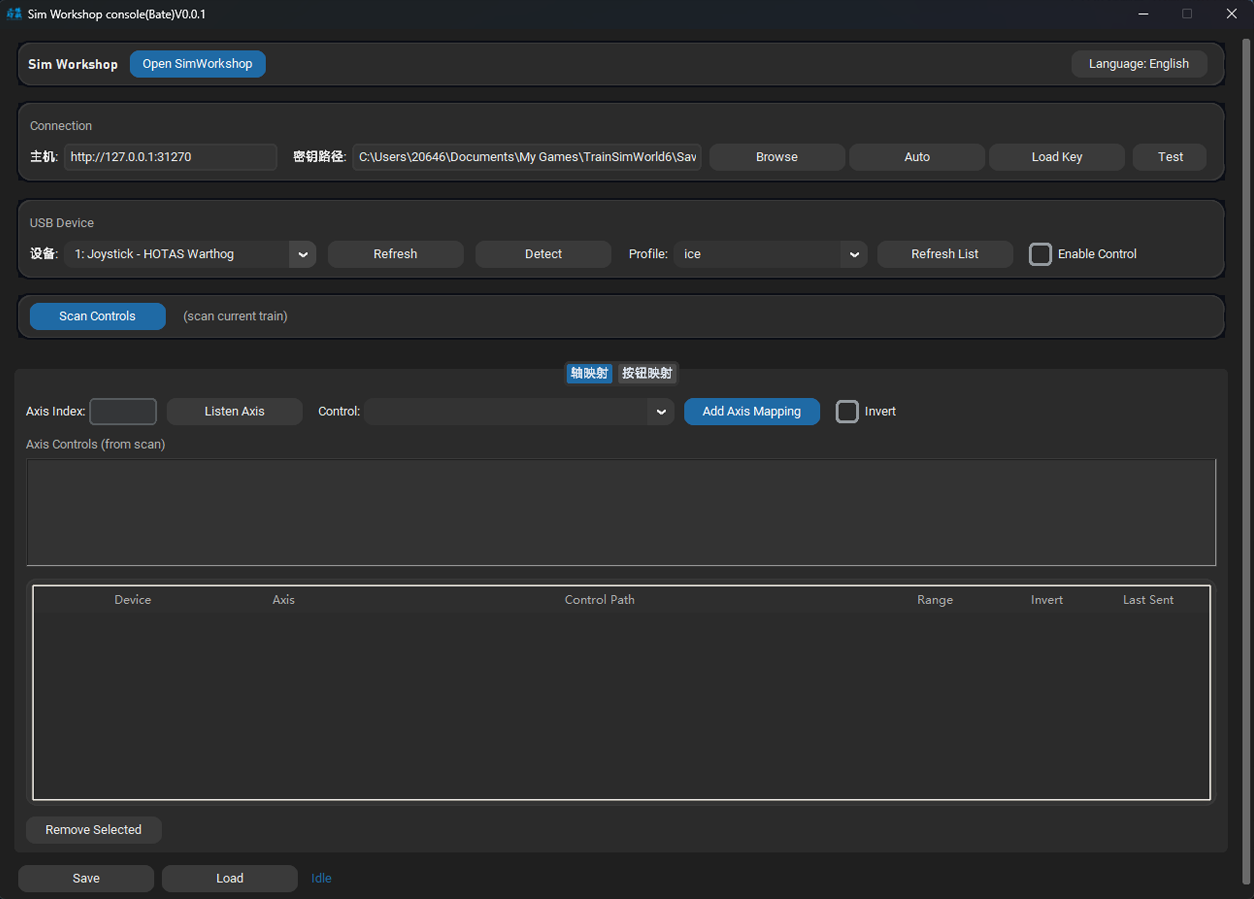This screenshot has width=1254, height=899.
Task: Click Browse for key path
Action: (776, 157)
